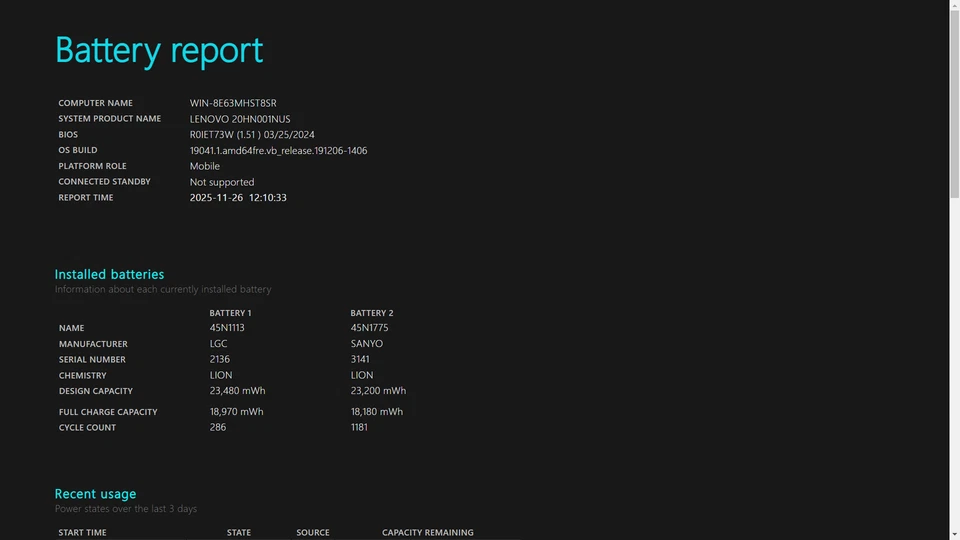The width and height of the screenshot is (960, 540).
Task: Click the 'SYSTEM PRODUCT NAME' label
Action: point(110,119)
